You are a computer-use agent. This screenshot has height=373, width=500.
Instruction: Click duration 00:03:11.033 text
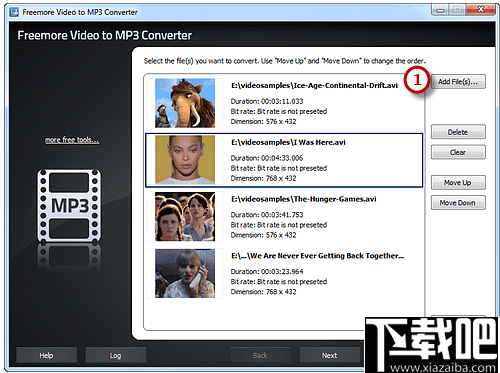point(267,101)
